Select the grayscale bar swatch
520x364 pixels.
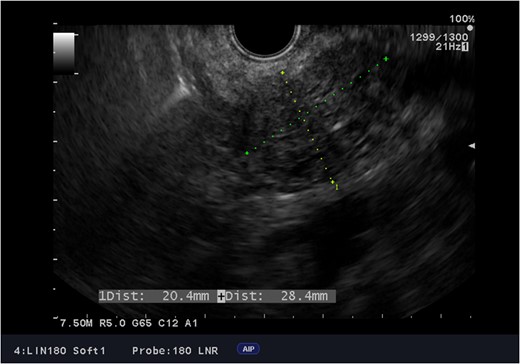pos(64,53)
